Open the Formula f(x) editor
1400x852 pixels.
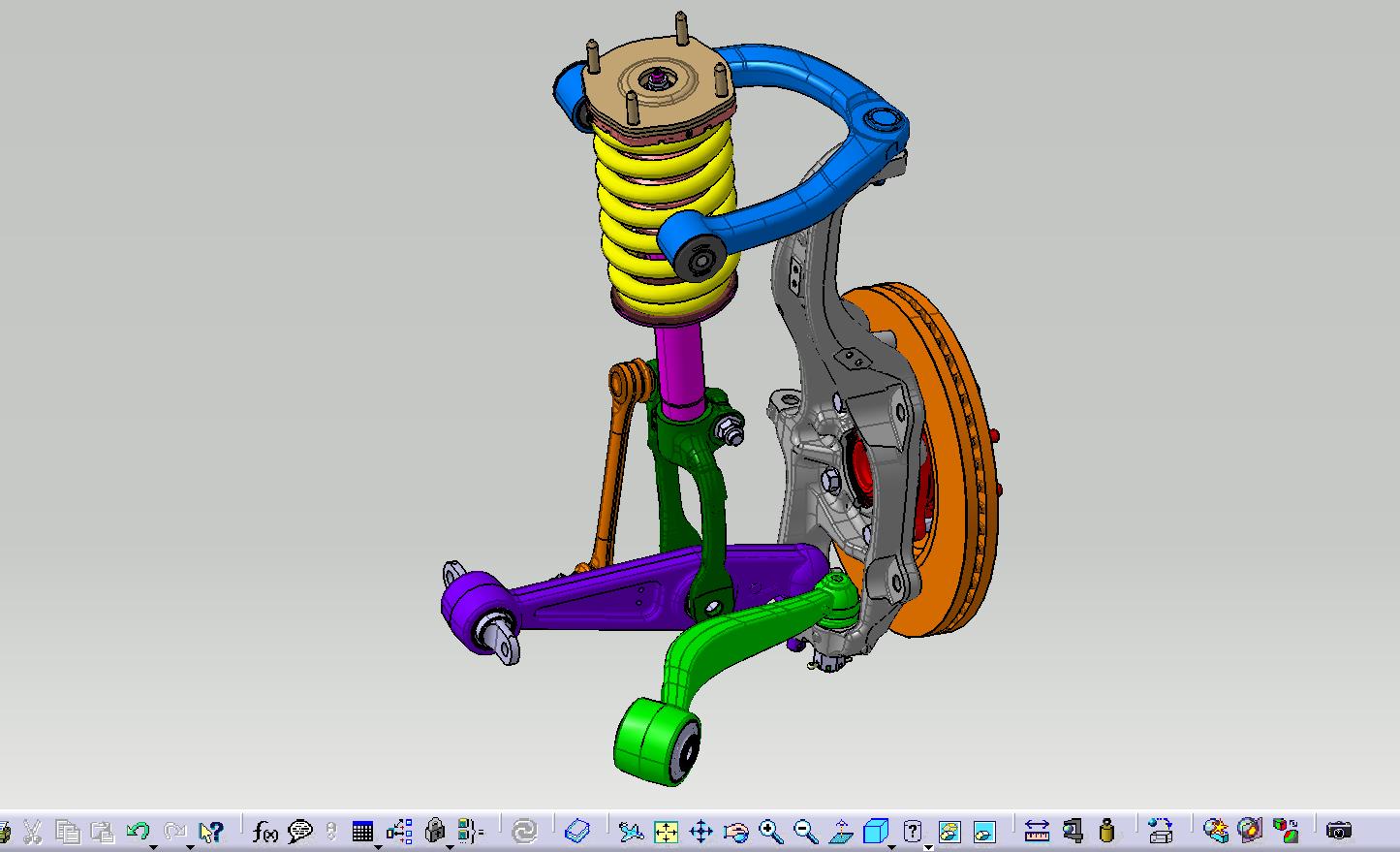(264, 831)
